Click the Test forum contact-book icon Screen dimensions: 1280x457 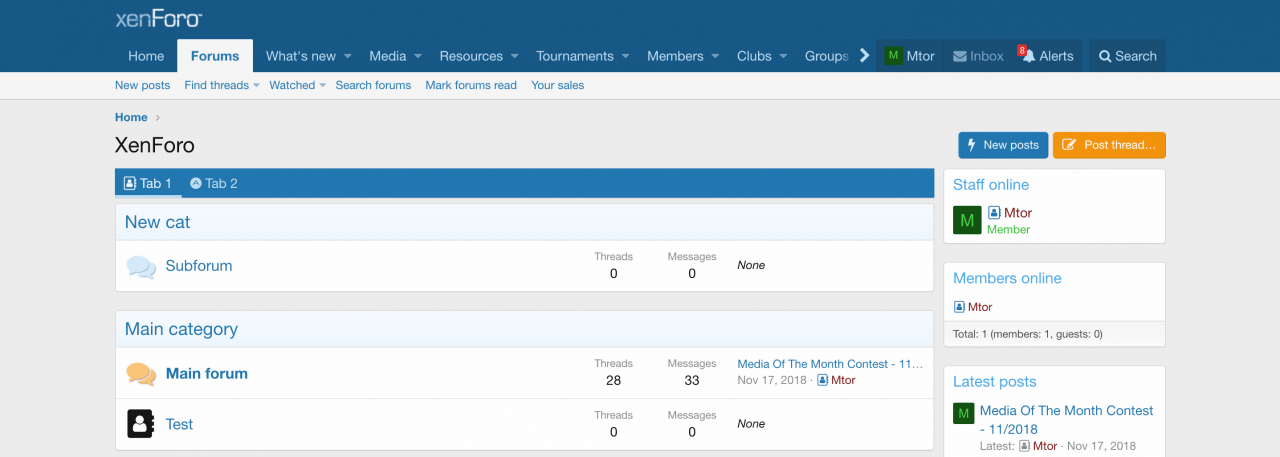(x=140, y=424)
